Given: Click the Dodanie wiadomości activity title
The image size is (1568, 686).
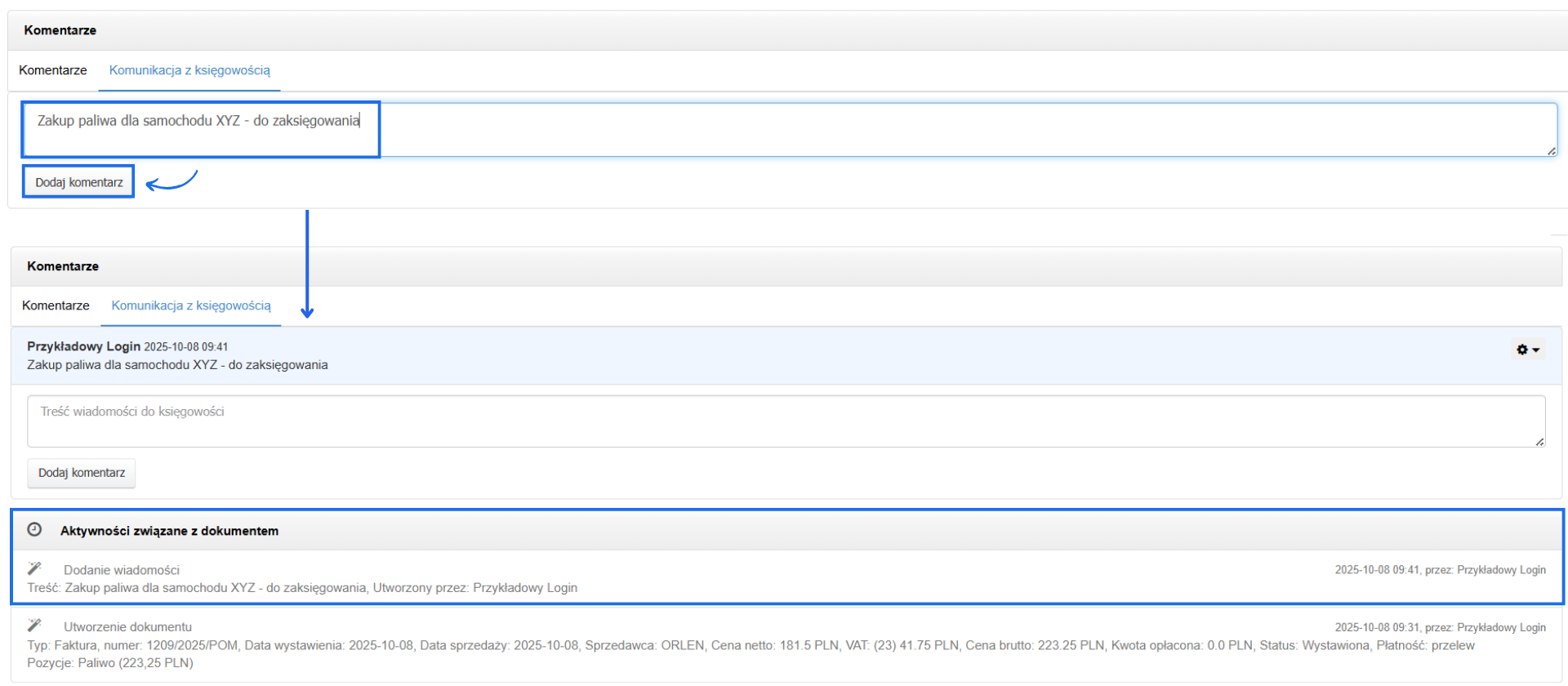Looking at the screenshot, I should pos(122,570).
